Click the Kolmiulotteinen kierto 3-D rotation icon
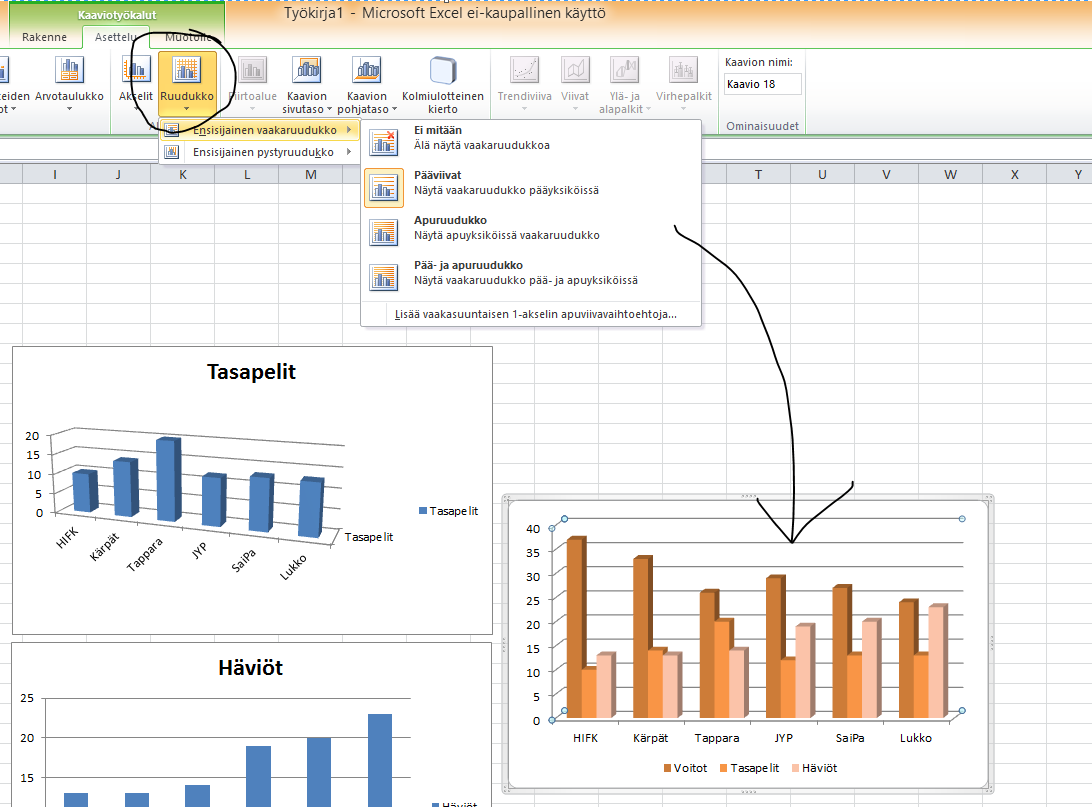 (x=442, y=71)
